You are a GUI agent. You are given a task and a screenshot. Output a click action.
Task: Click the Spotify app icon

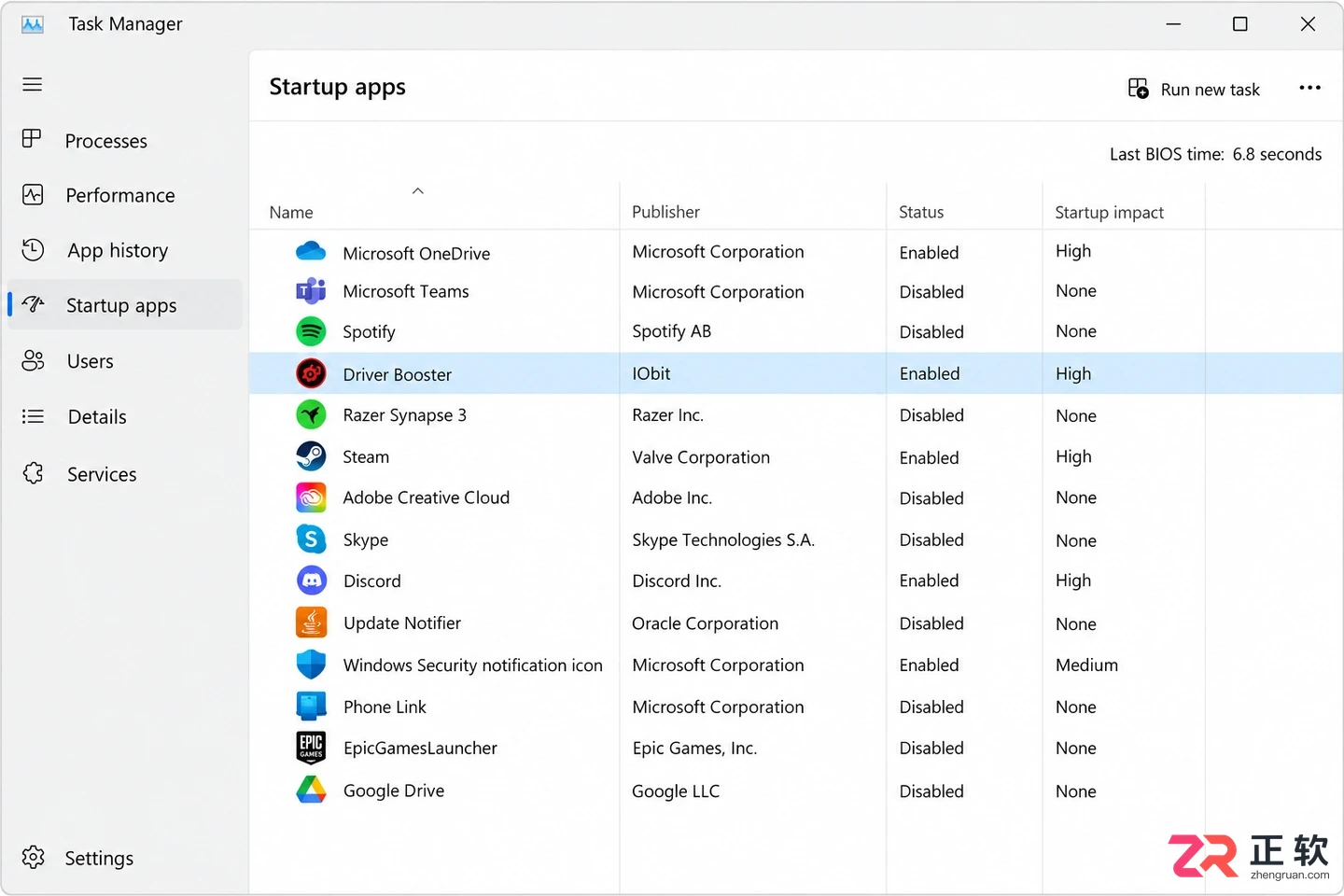pos(311,331)
